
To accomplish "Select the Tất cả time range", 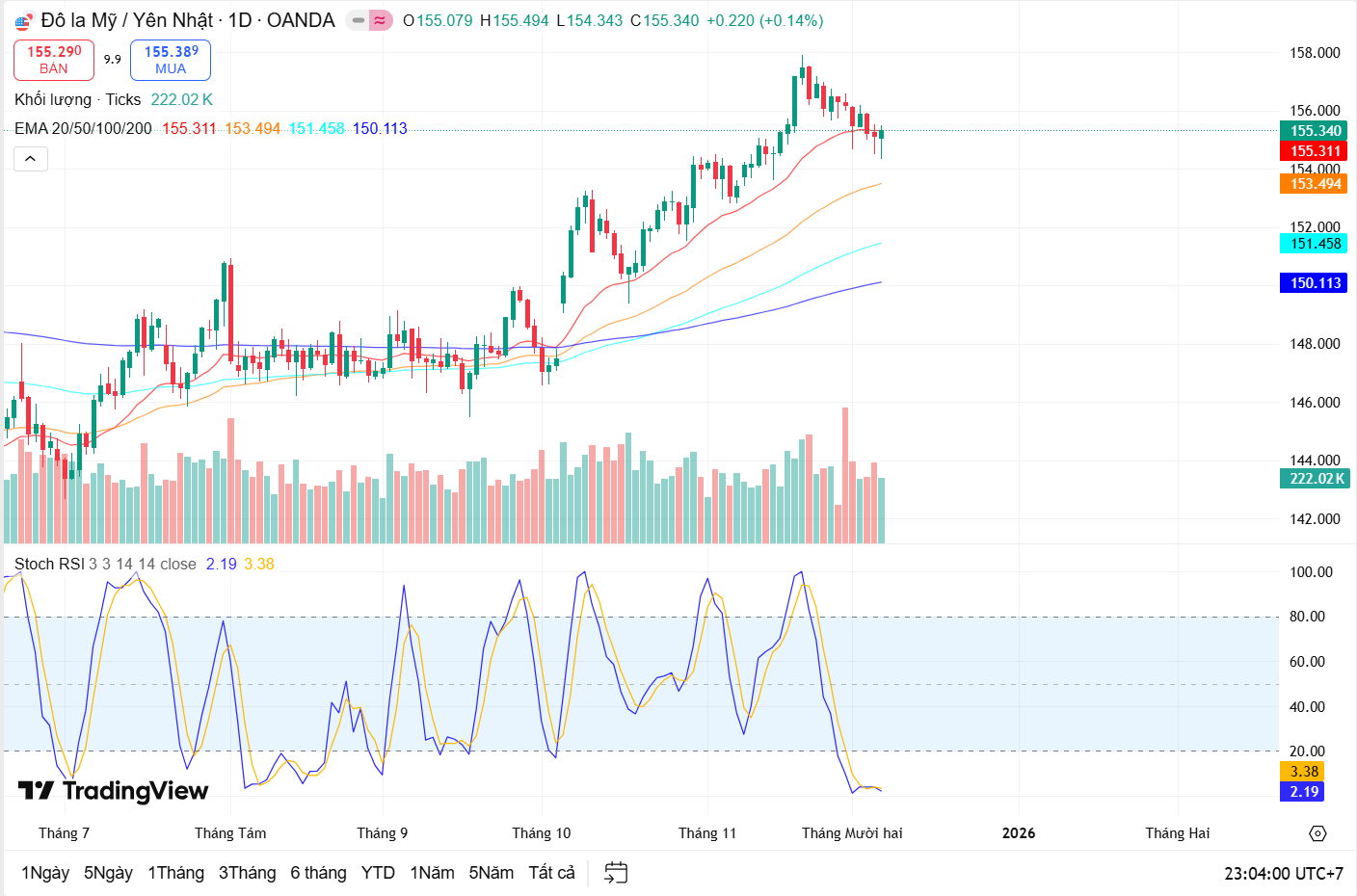I will click(551, 873).
